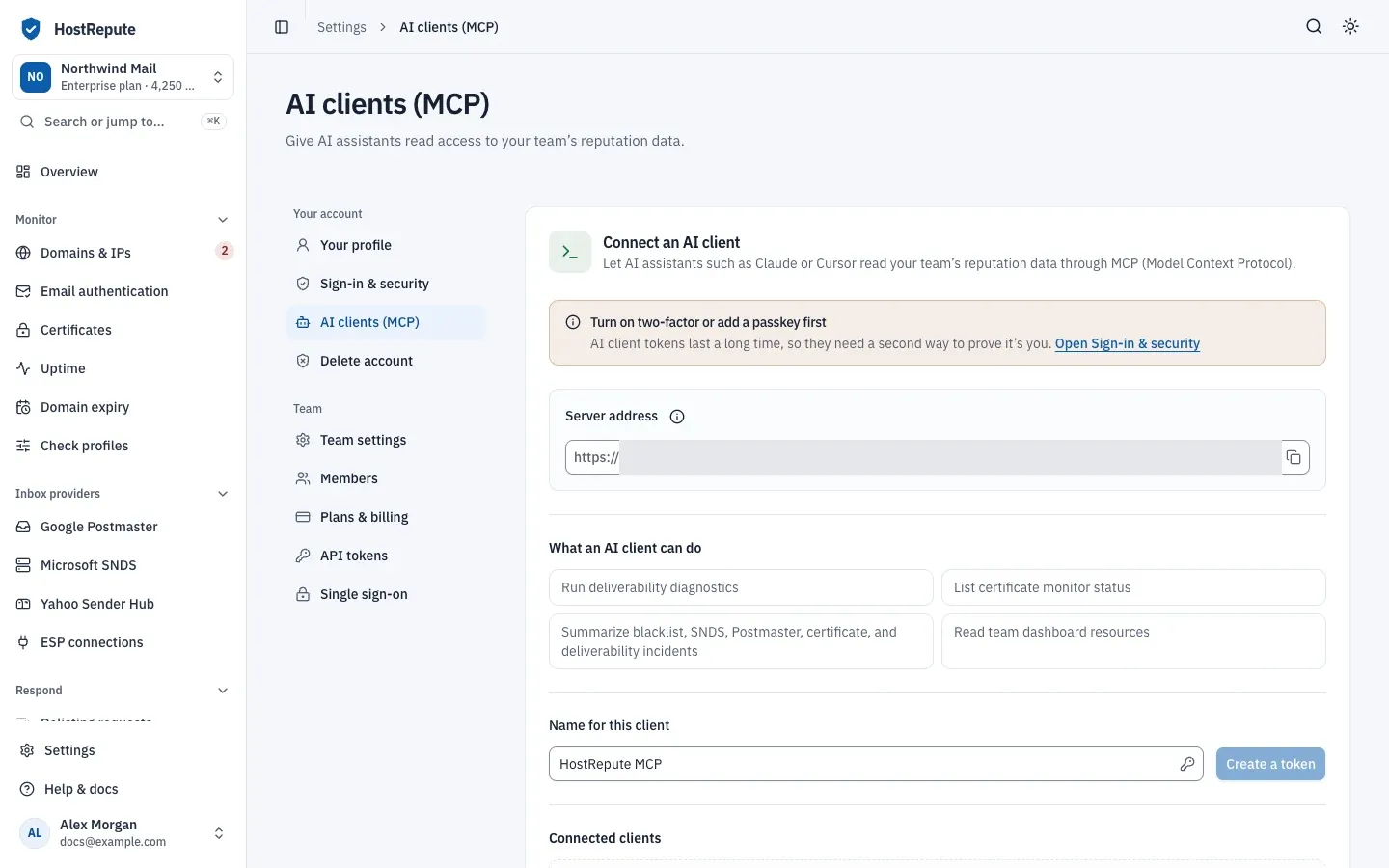1389x868 pixels.
Task: Select AI clients (MCP) settings tab
Action: [x=386, y=322]
